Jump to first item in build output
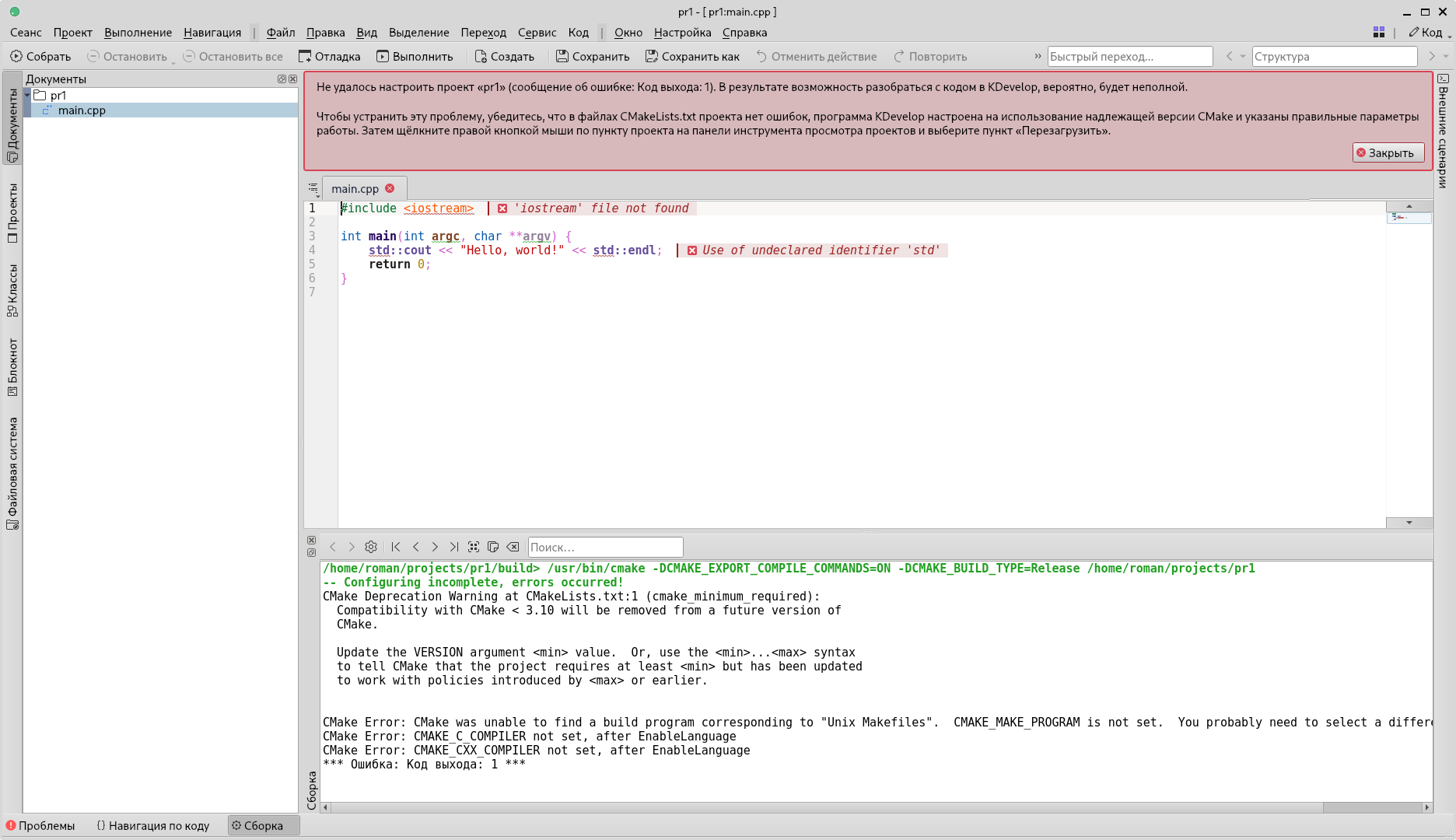This screenshot has height=840, width=1456. coord(396,547)
